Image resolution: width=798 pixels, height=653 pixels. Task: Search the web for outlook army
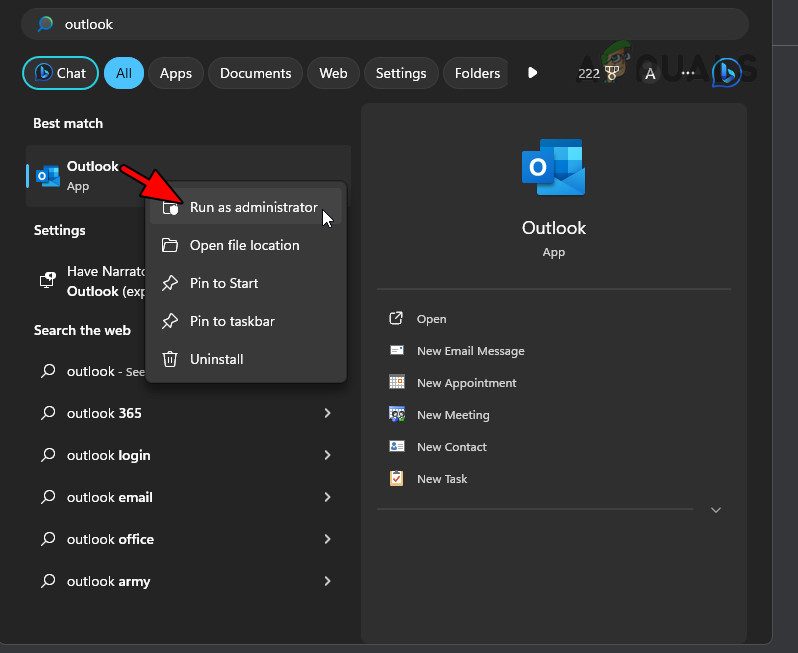click(188, 581)
